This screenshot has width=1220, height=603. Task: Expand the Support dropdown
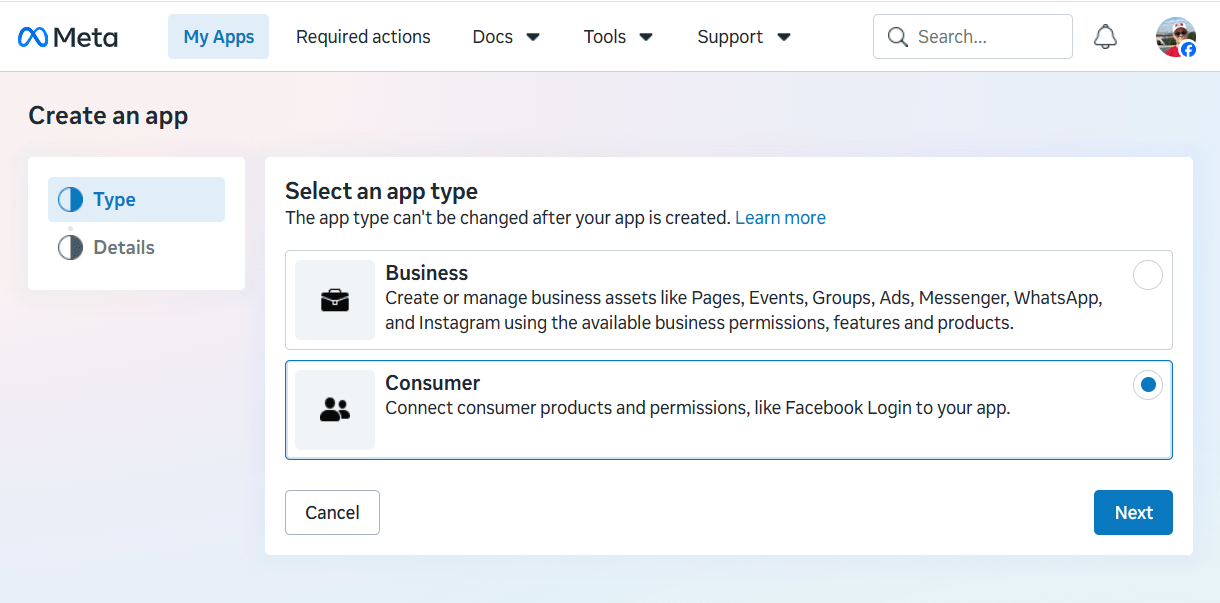coord(744,37)
